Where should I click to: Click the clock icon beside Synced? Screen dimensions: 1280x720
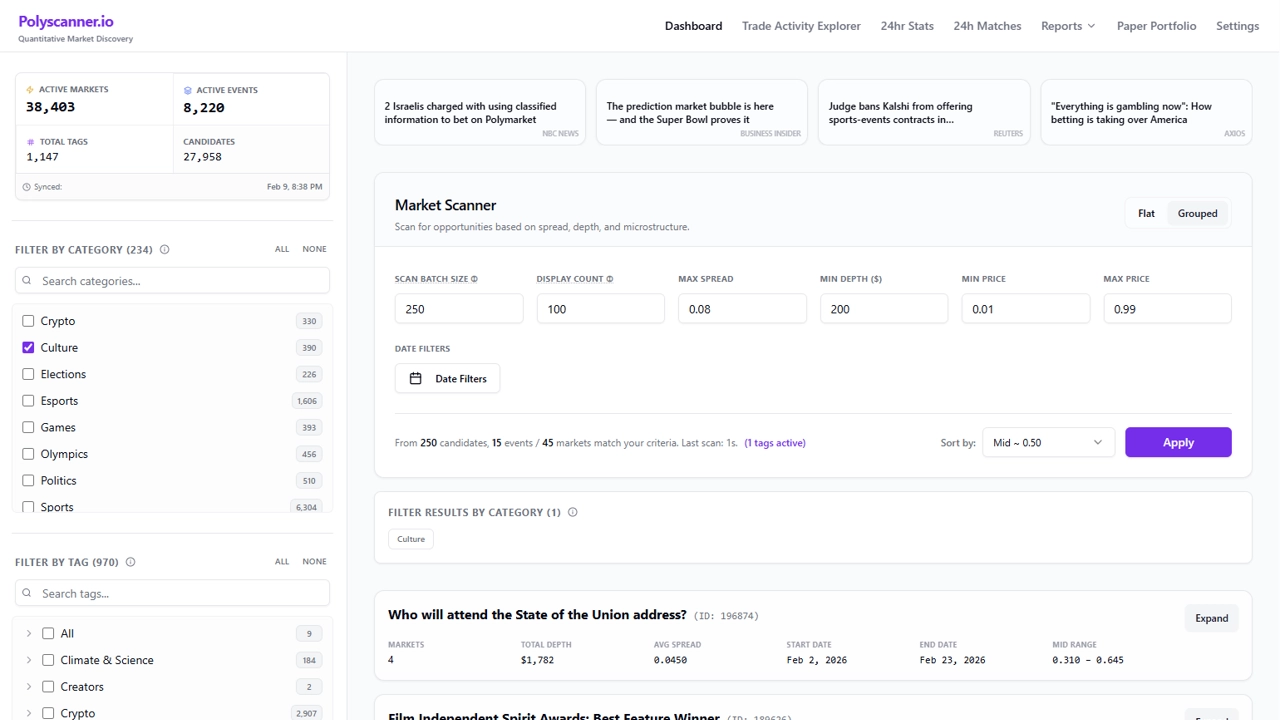coord(26,186)
